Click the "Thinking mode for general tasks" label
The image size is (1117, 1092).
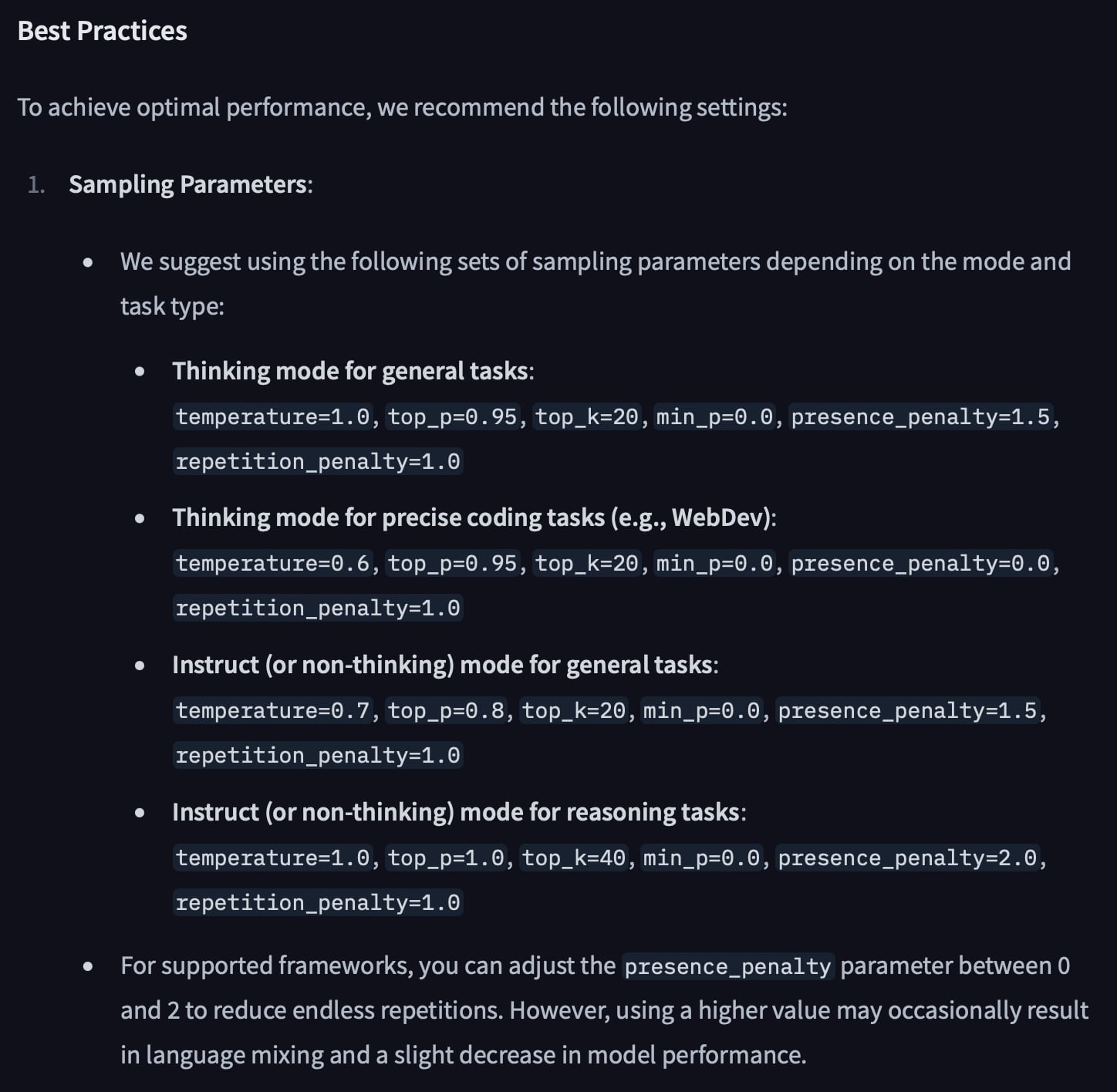tap(351, 371)
